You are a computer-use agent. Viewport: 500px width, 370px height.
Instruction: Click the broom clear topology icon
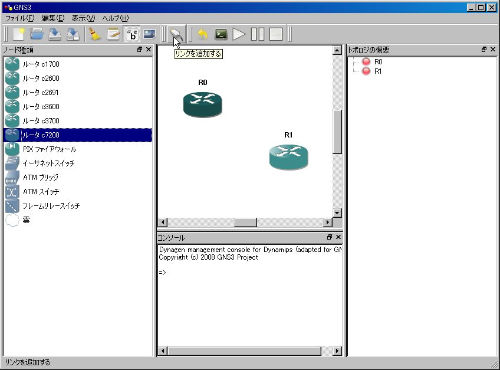click(95, 34)
